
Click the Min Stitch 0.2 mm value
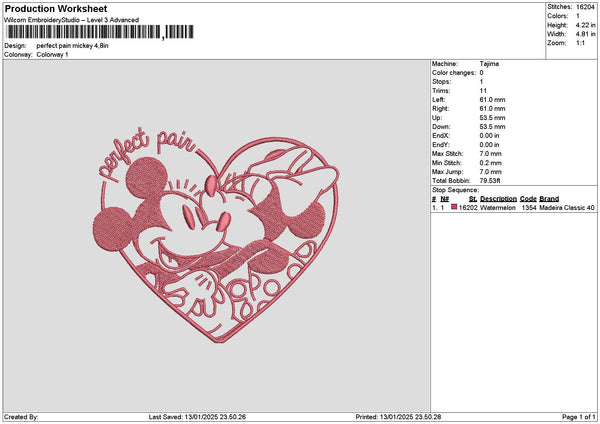point(490,163)
